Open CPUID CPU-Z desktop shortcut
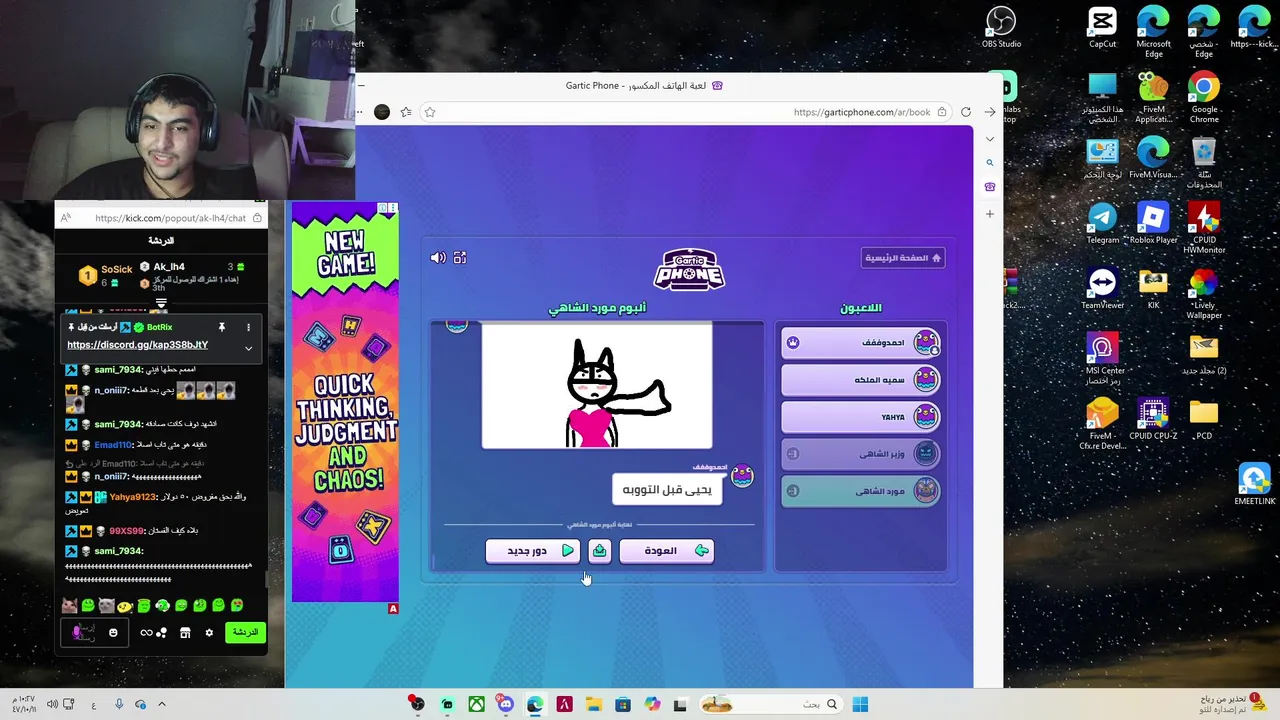This screenshot has height=720, width=1280. pos(1153,418)
